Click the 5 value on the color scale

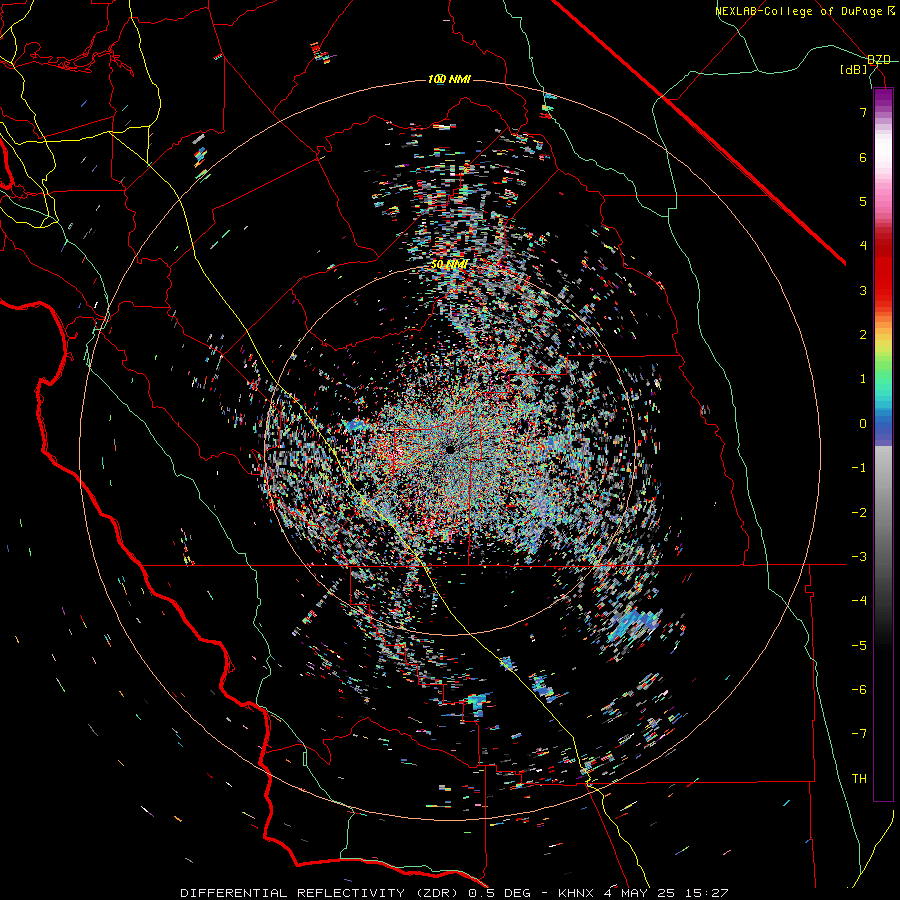click(863, 201)
